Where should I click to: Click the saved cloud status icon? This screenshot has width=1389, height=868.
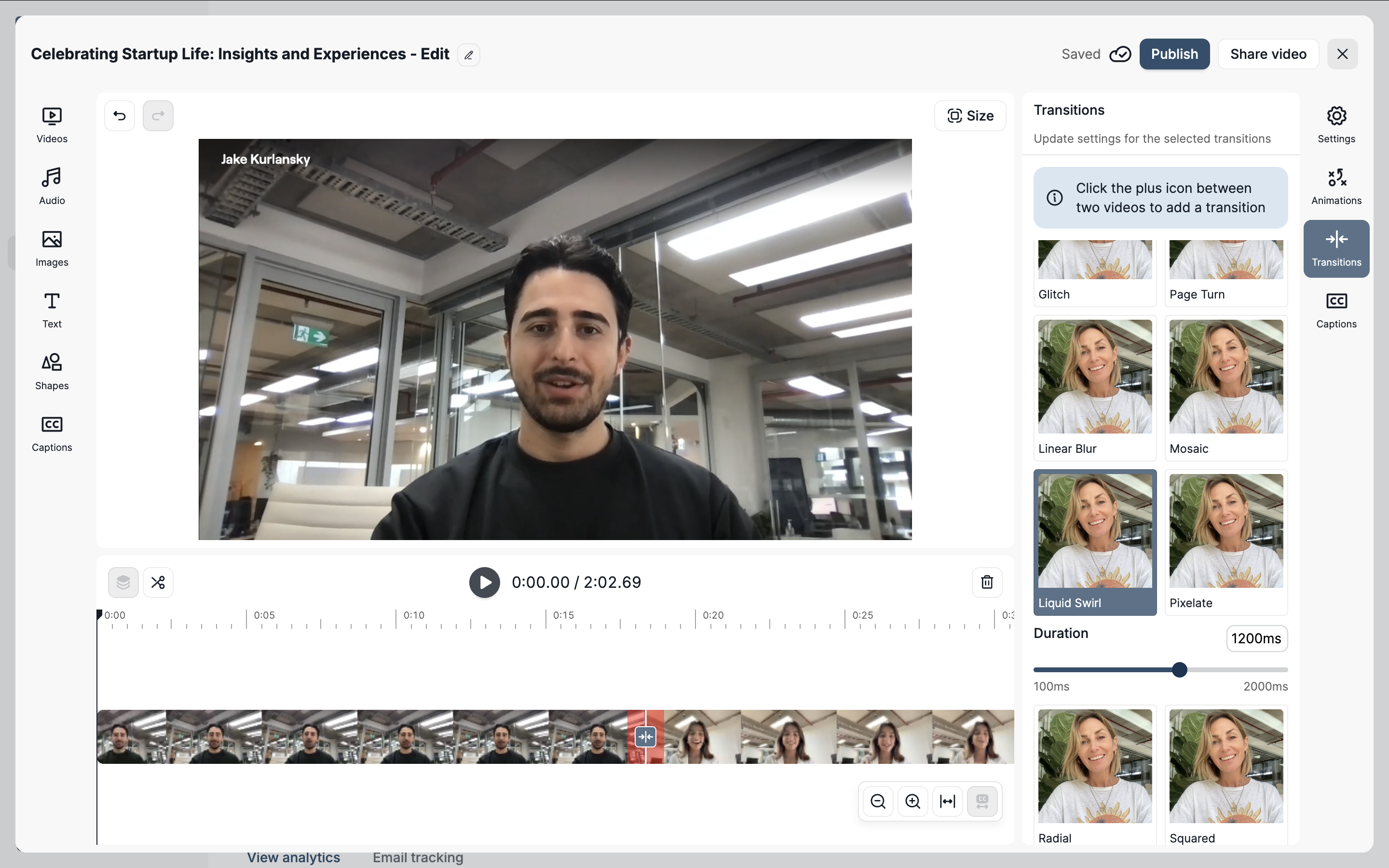point(1119,54)
